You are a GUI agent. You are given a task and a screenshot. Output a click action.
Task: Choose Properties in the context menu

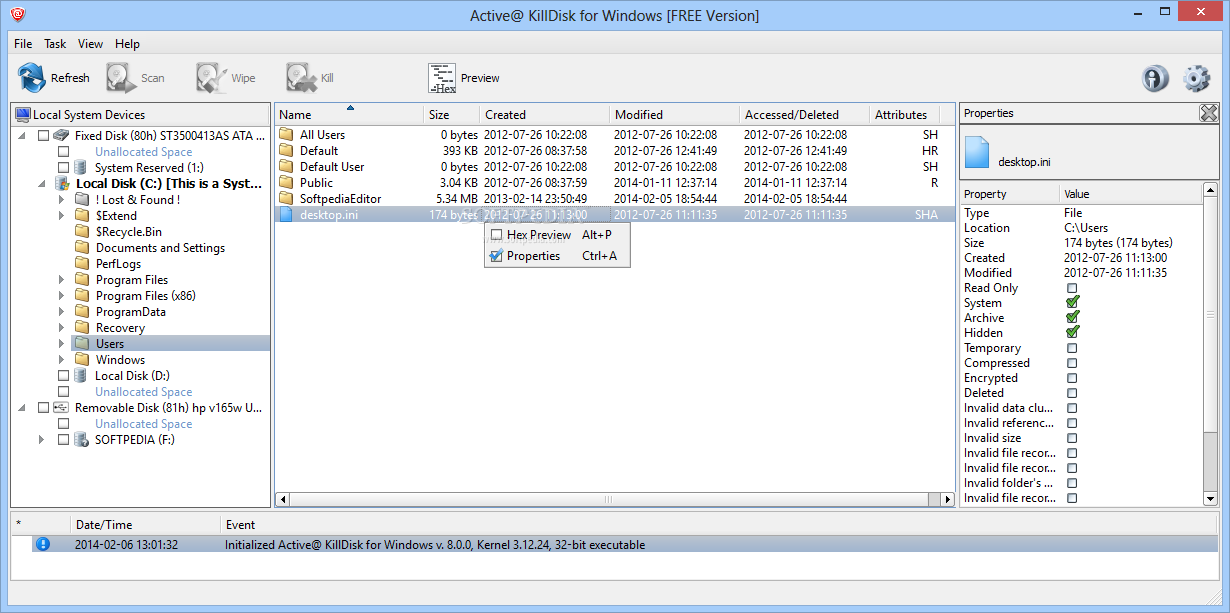tap(557, 256)
